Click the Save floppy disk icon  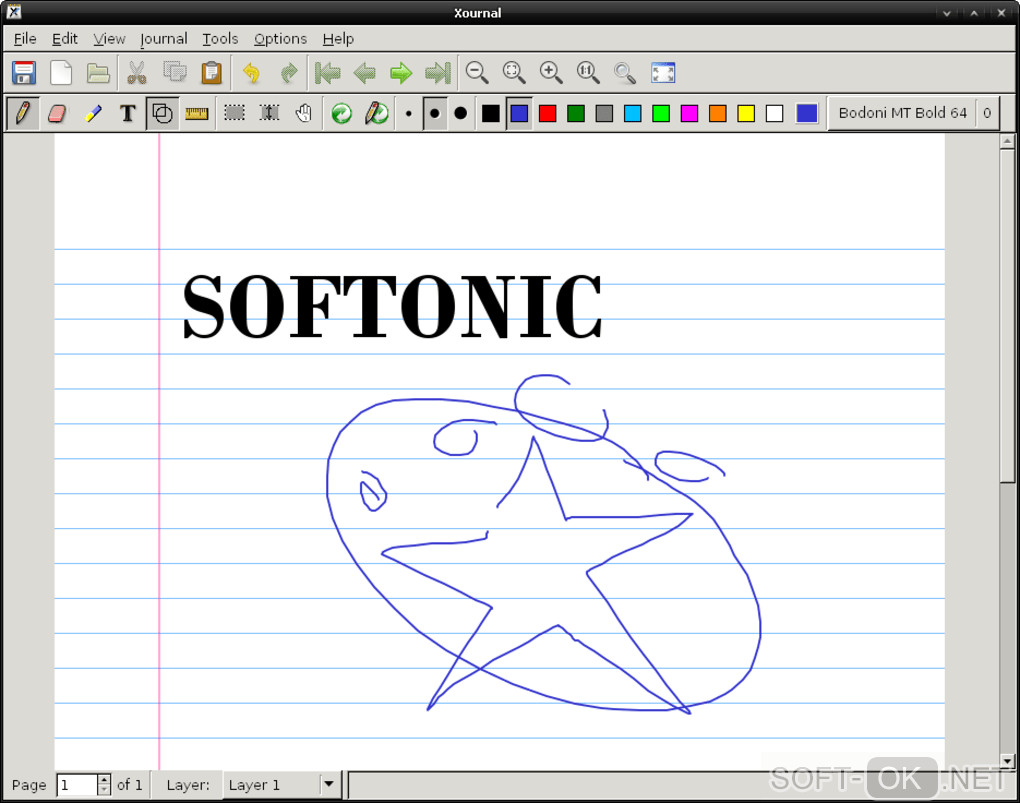tap(24, 73)
